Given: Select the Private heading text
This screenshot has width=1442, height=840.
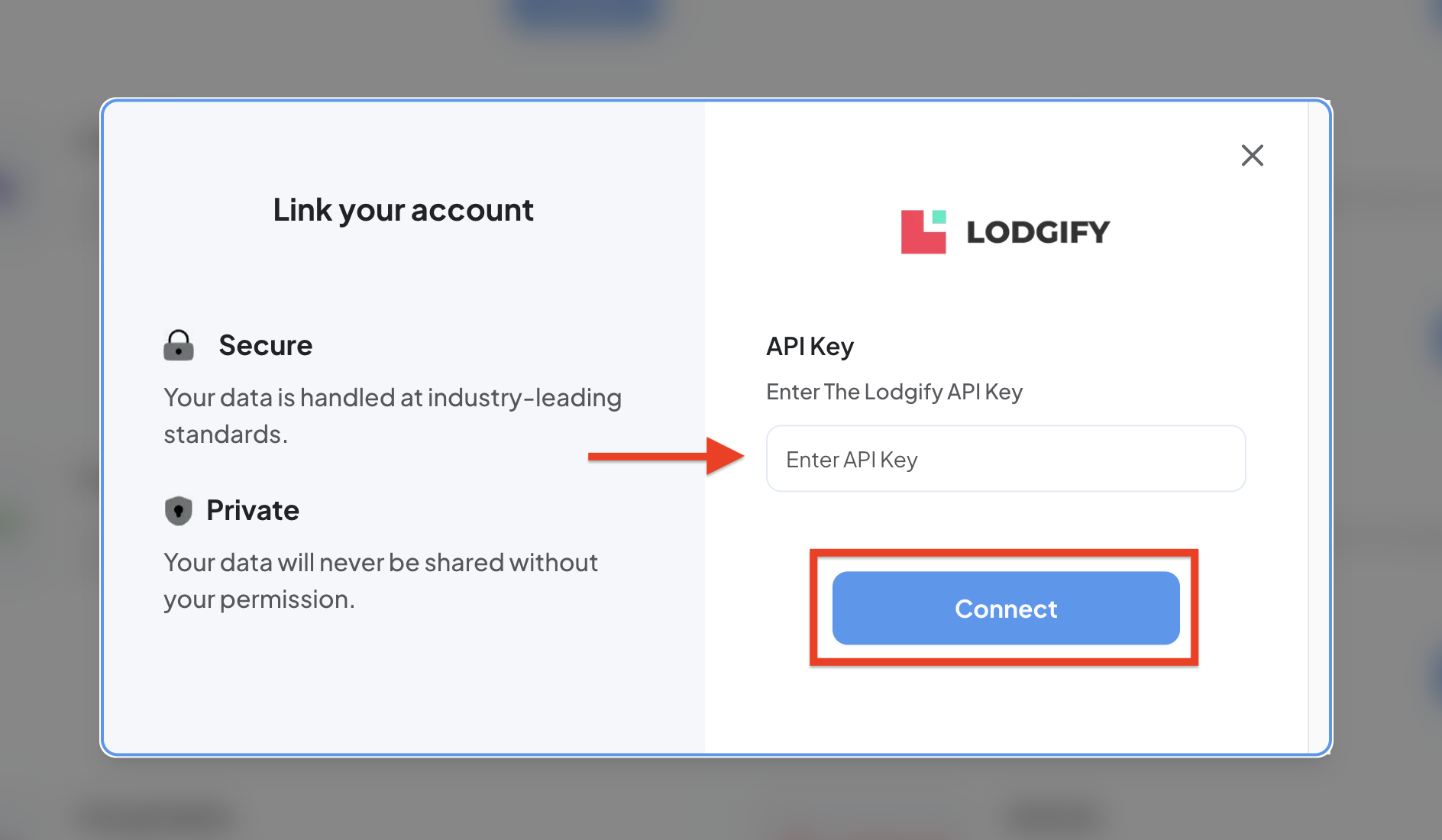Looking at the screenshot, I should (253, 510).
